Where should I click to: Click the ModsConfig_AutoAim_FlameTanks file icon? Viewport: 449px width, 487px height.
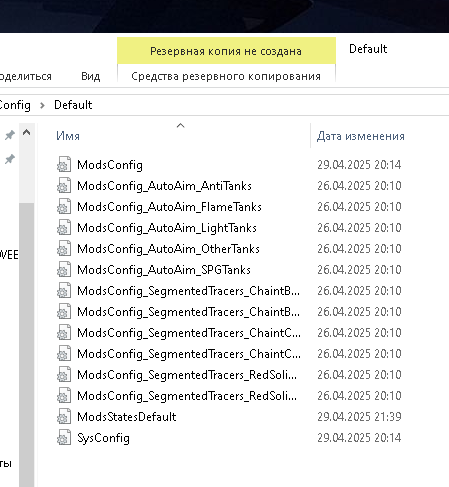point(64,206)
